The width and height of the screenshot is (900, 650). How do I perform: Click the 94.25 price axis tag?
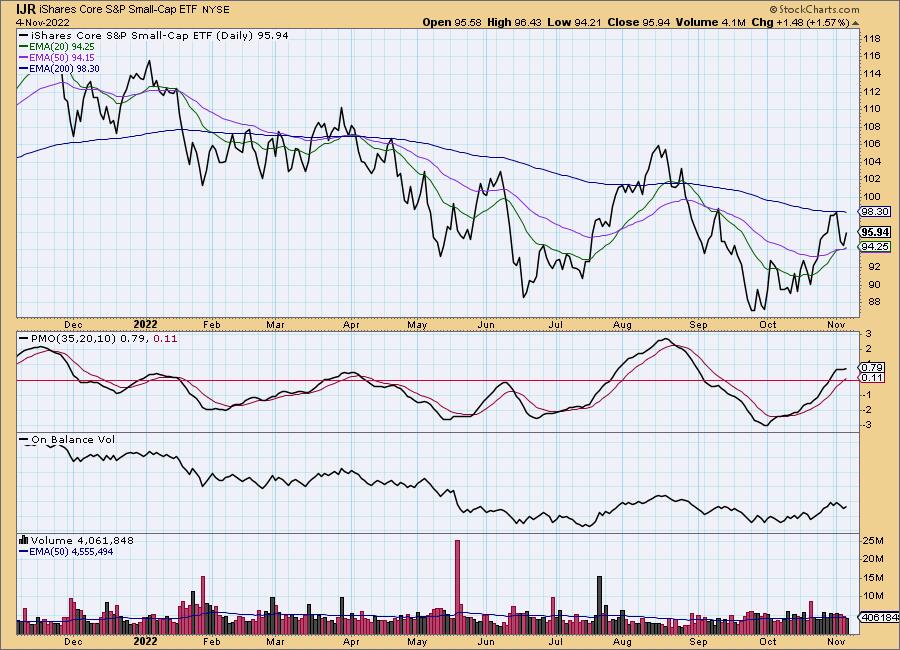[875, 246]
